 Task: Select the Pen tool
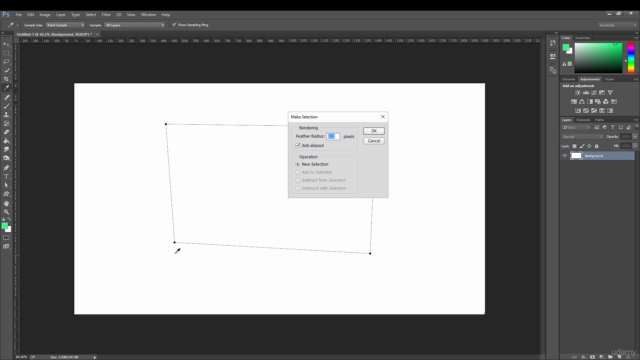6,168
